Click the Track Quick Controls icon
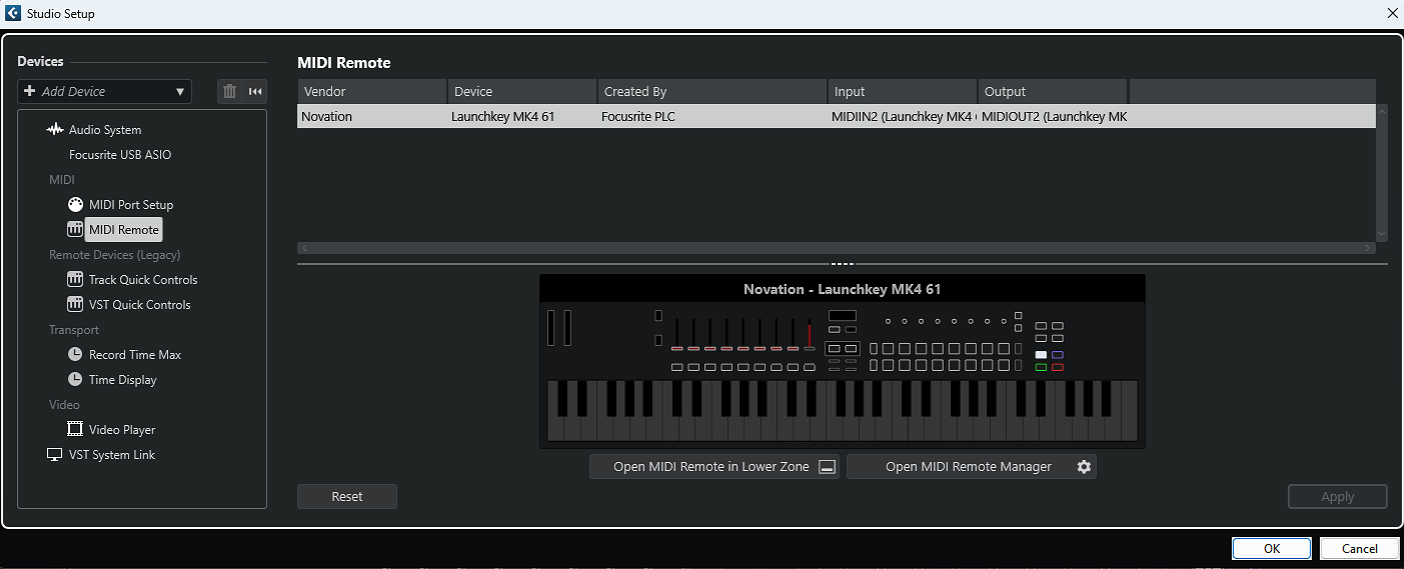1404x569 pixels. click(75, 279)
